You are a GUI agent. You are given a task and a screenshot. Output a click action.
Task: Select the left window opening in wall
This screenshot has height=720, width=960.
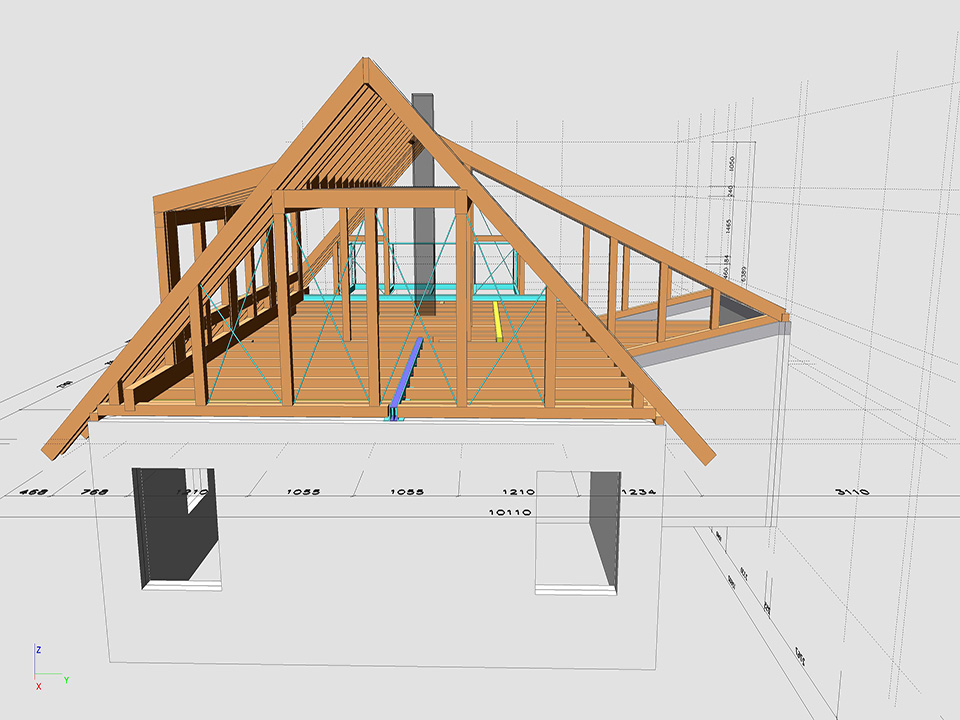[x=177, y=527]
